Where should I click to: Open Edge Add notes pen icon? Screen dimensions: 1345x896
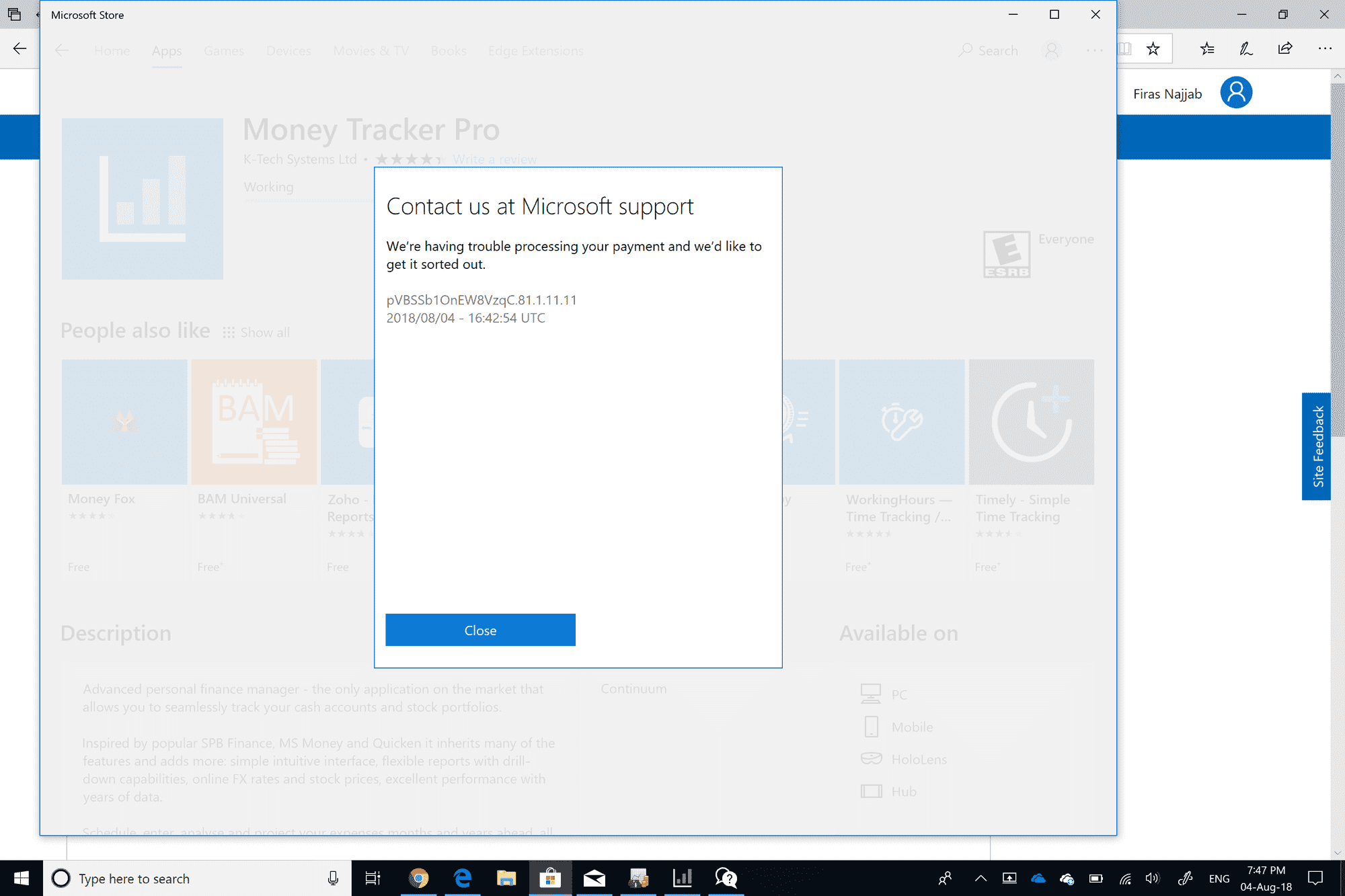pos(1245,48)
